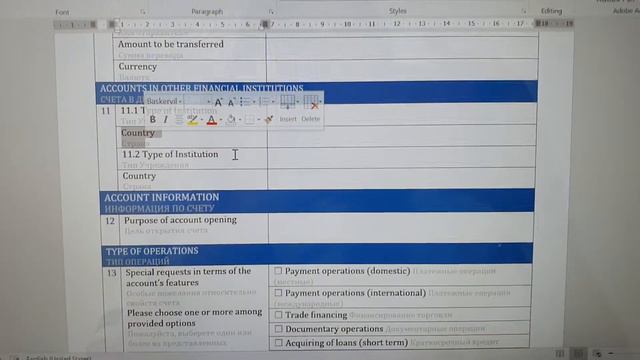Open the delete table dropdown arrow
Viewport: 640px width, 360px height.
click(x=321, y=102)
